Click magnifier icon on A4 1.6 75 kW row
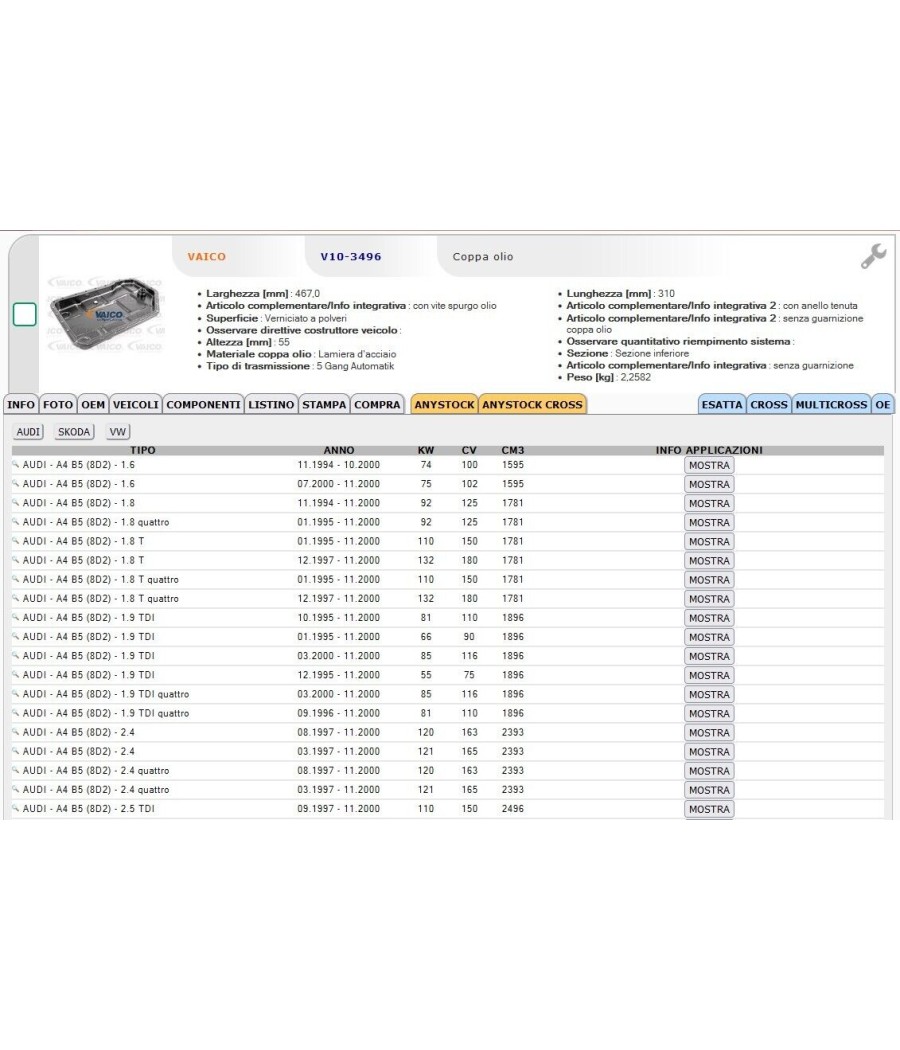Screen dimensions: 900x1050 [x=16, y=483]
